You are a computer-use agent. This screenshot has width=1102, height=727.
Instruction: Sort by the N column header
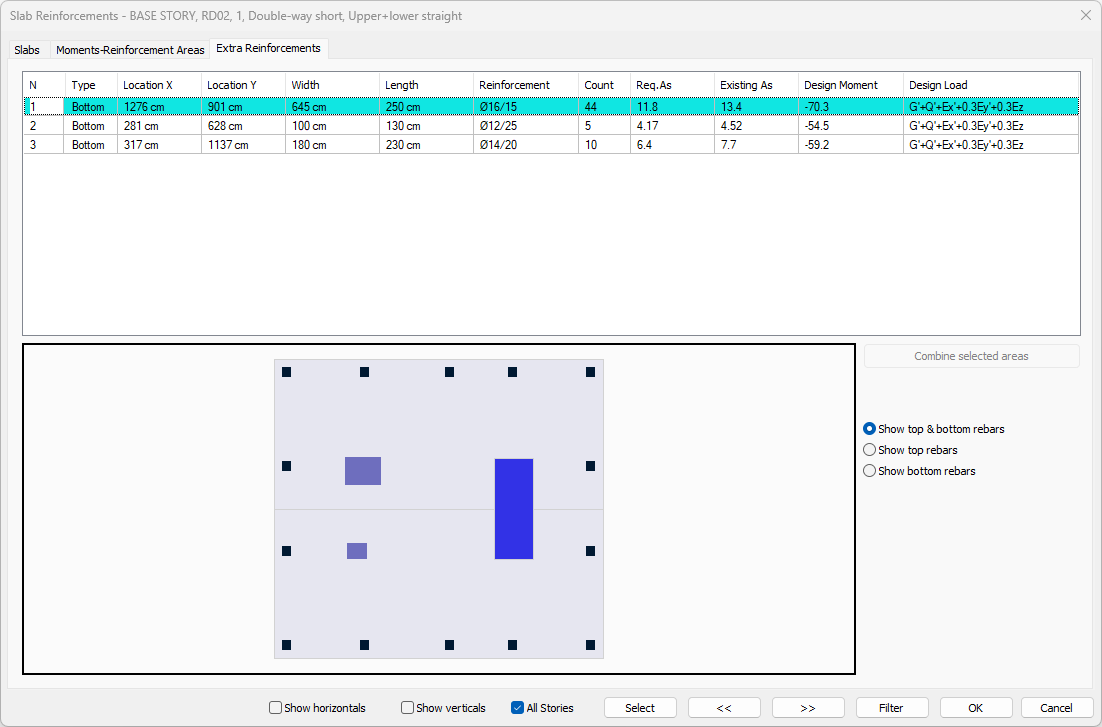coord(44,85)
